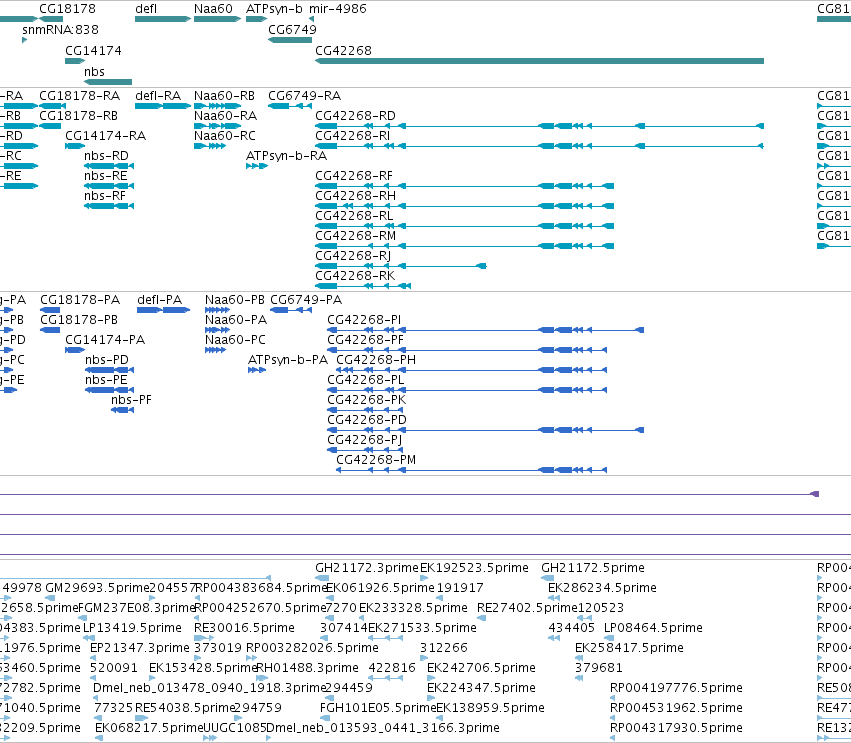Click protein Naa60-PB
The width and height of the screenshot is (851, 743).
(218, 310)
